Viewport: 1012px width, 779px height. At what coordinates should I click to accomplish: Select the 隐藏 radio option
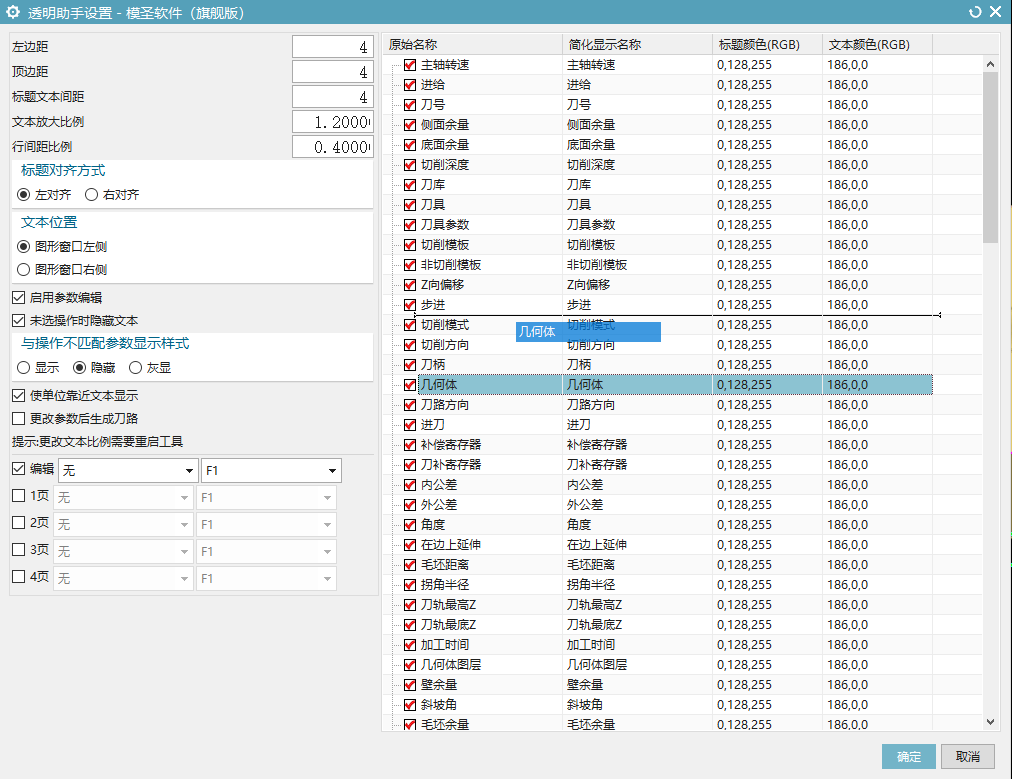[79, 368]
